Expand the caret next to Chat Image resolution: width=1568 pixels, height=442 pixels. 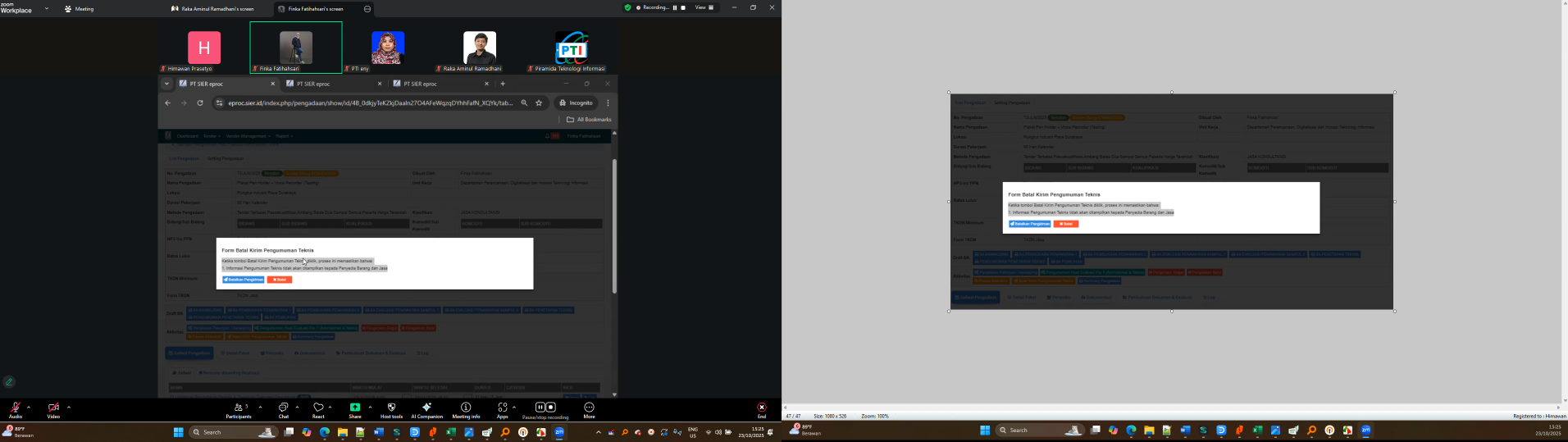click(297, 407)
